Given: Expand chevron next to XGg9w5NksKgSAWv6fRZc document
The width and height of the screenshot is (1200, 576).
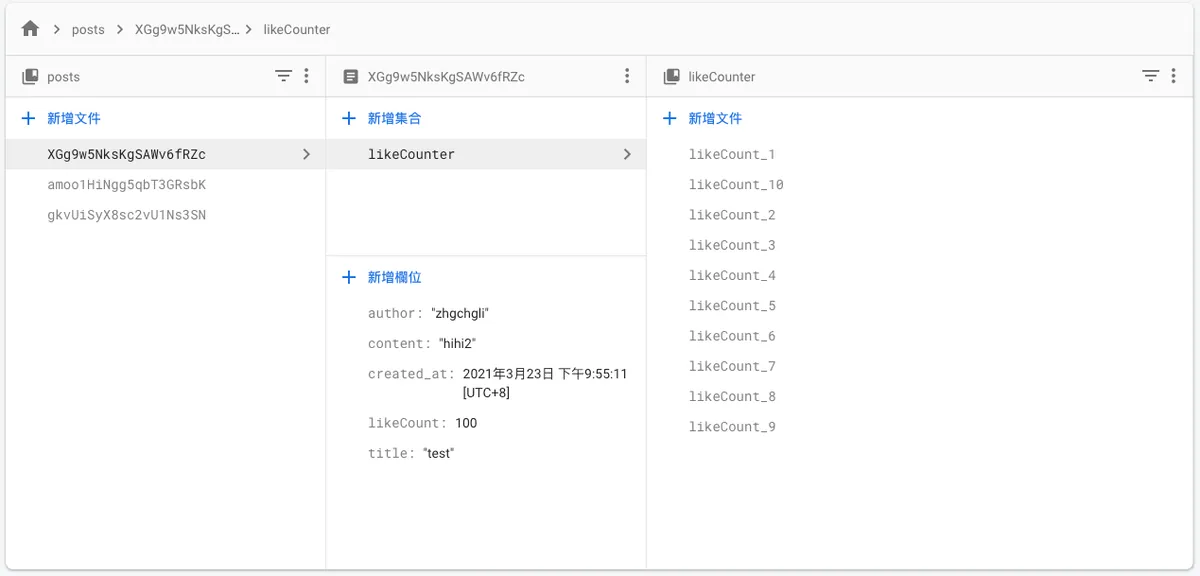Looking at the screenshot, I should [x=306, y=154].
